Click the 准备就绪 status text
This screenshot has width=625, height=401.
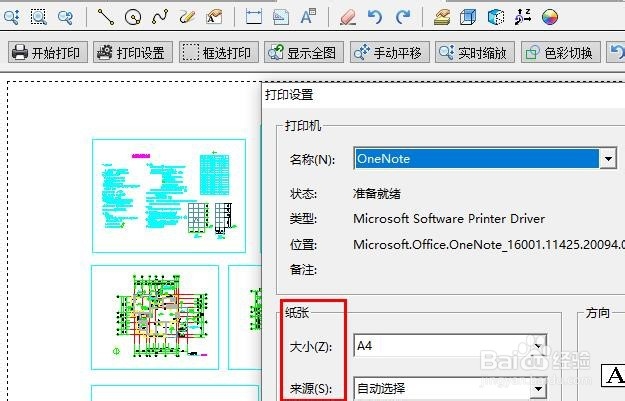coord(376,194)
